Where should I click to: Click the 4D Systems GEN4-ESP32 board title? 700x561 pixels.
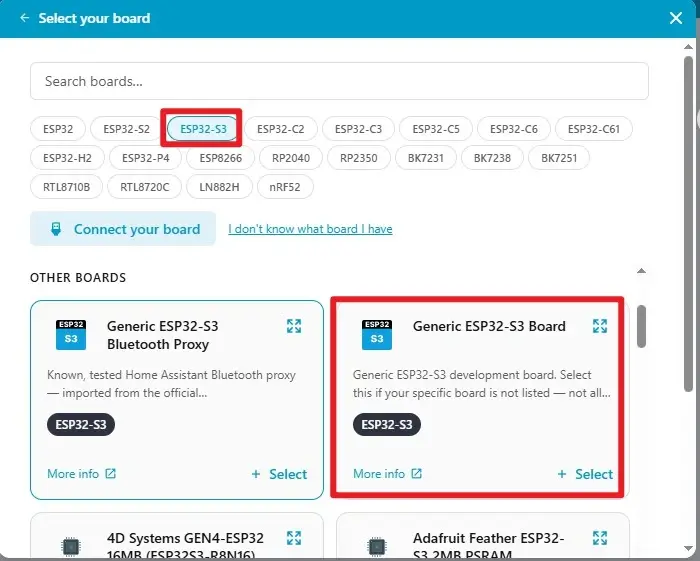185,546
